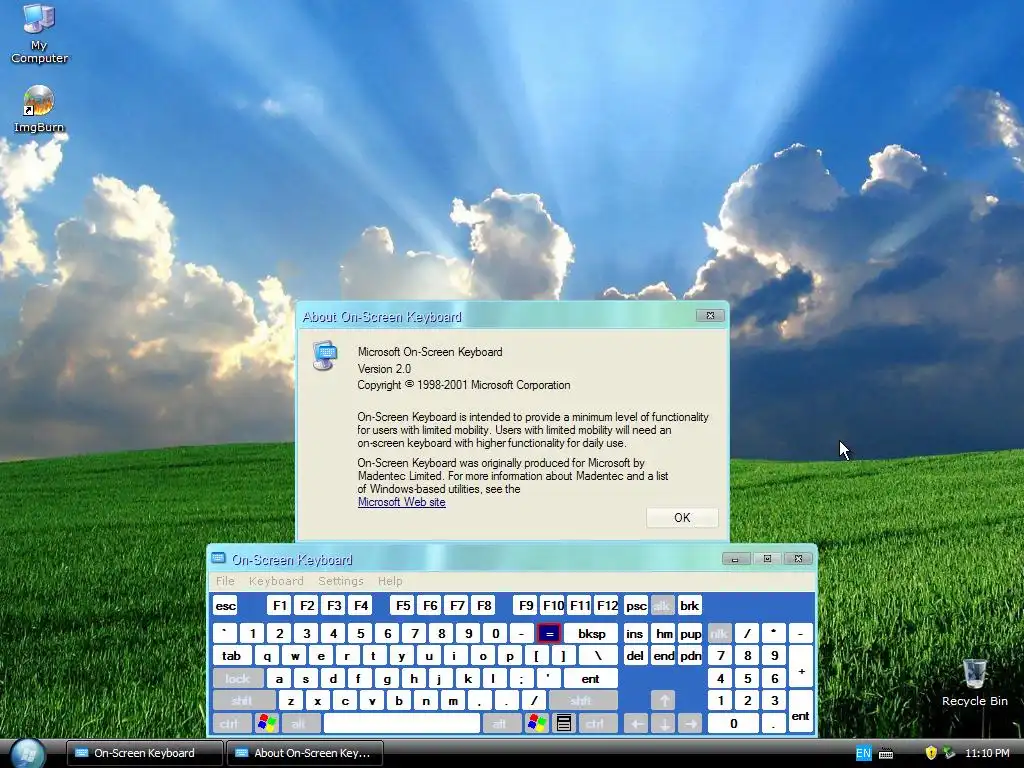Click the space bar key

coord(402,723)
